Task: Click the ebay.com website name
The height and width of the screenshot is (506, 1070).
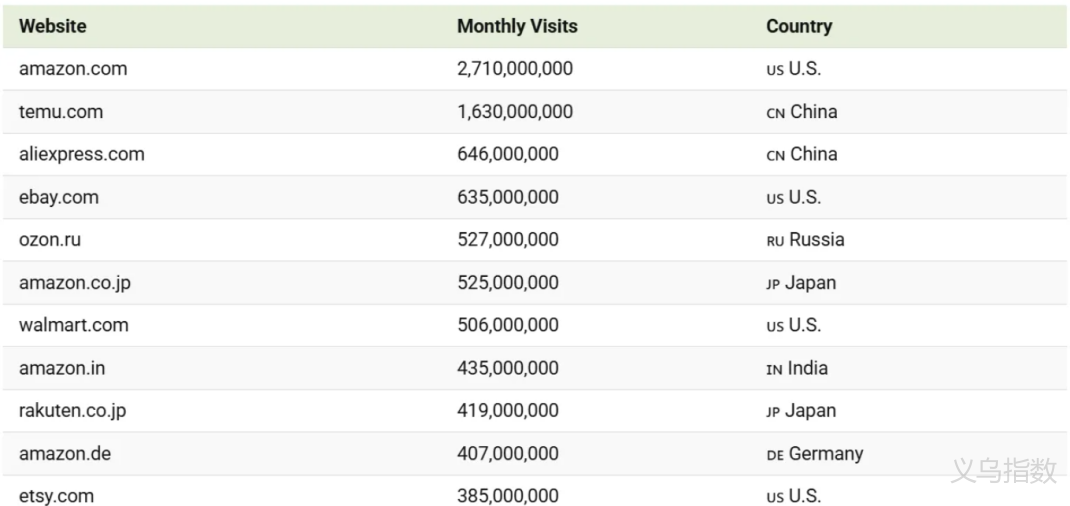Action: (x=59, y=197)
